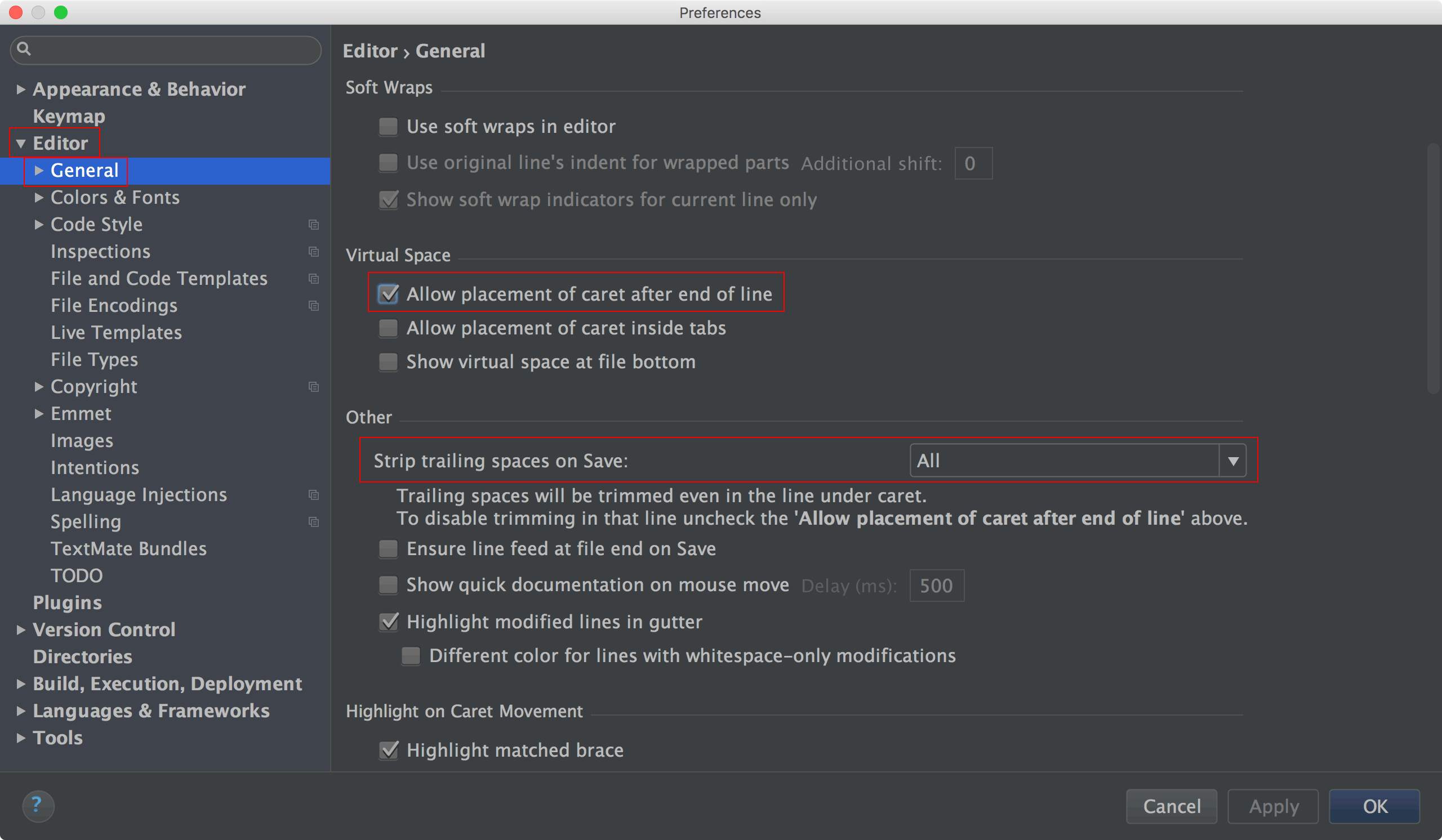Expand the Colors & Fonts node
Image resolution: width=1442 pixels, height=840 pixels.
point(39,198)
